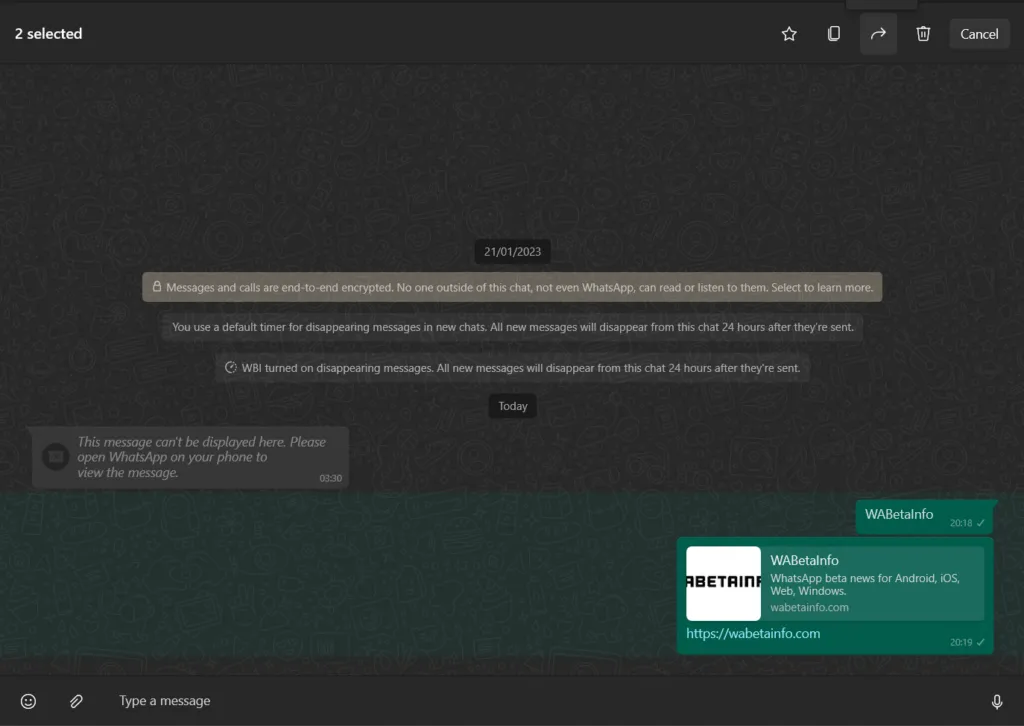Image resolution: width=1024 pixels, height=726 pixels.
Task: Select the encryption notice to learn more
Action: click(x=512, y=287)
